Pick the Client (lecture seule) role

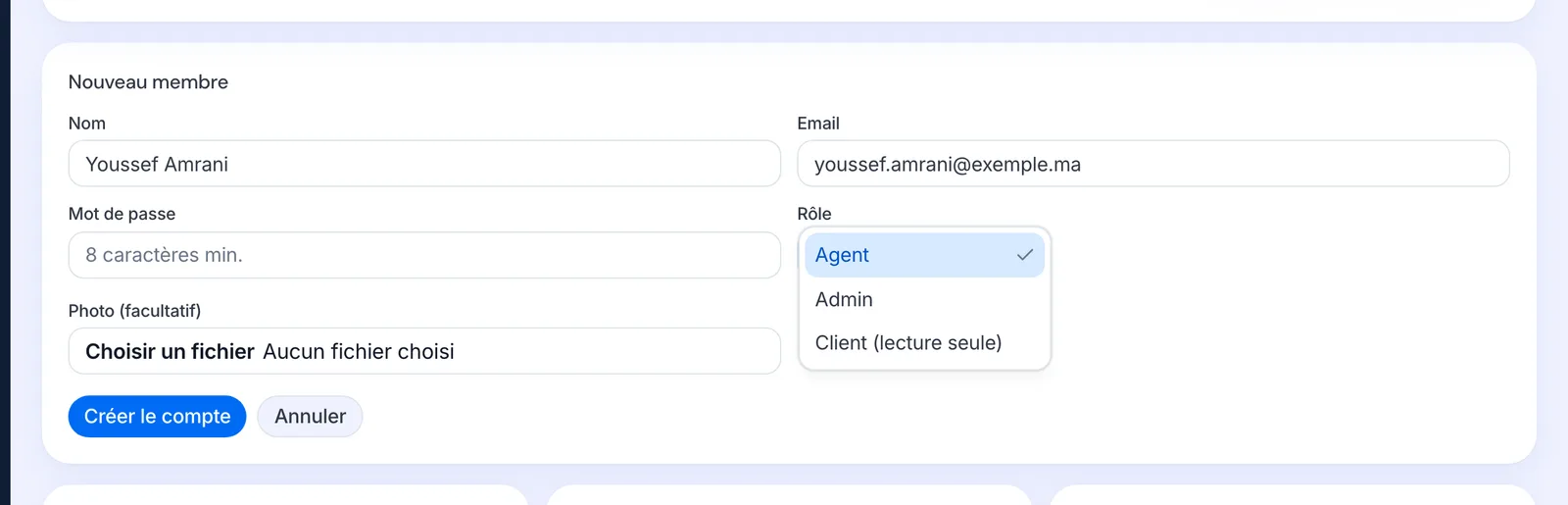tap(924, 343)
